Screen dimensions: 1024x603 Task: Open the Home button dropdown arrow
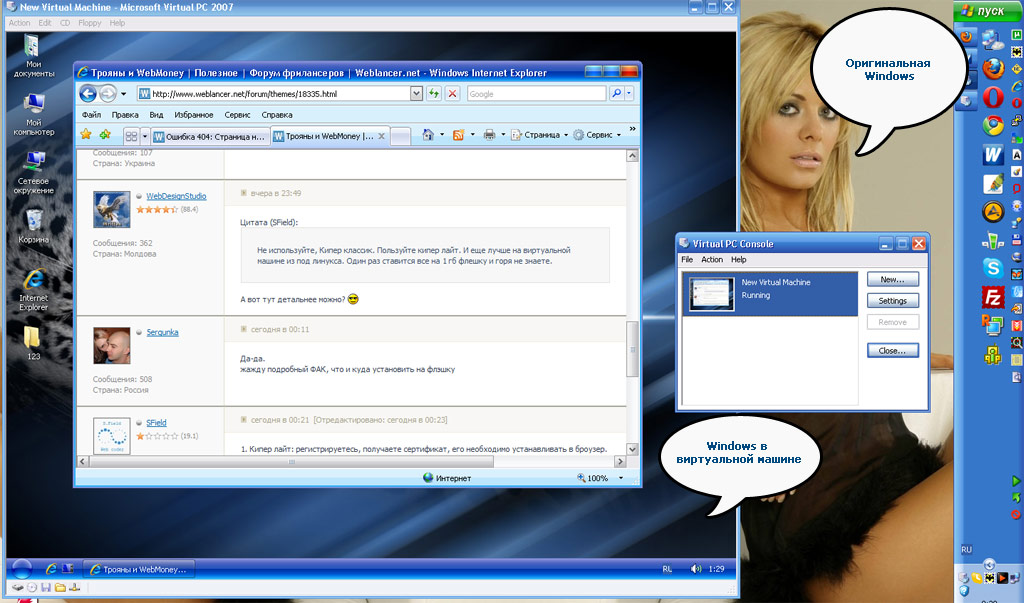[441, 135]
